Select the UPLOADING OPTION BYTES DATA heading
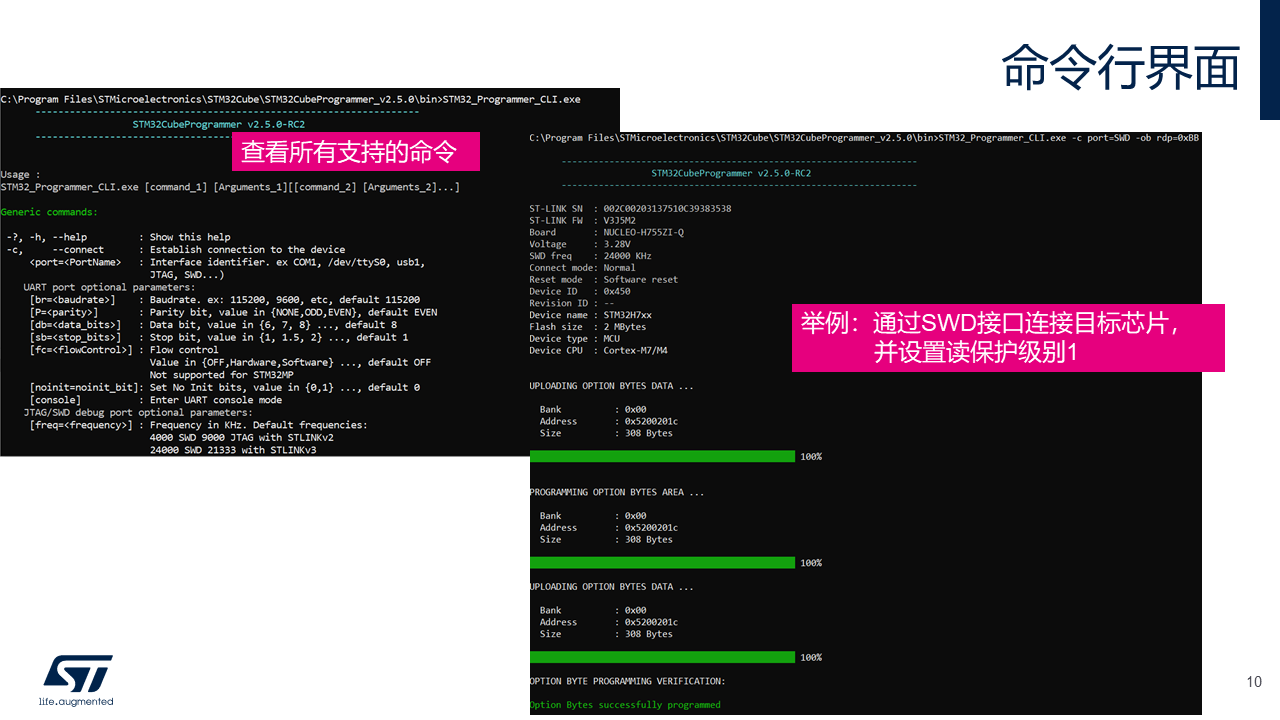Viewport: 1280px width, 720px height. pyautogui.click(x=612, y=385)
